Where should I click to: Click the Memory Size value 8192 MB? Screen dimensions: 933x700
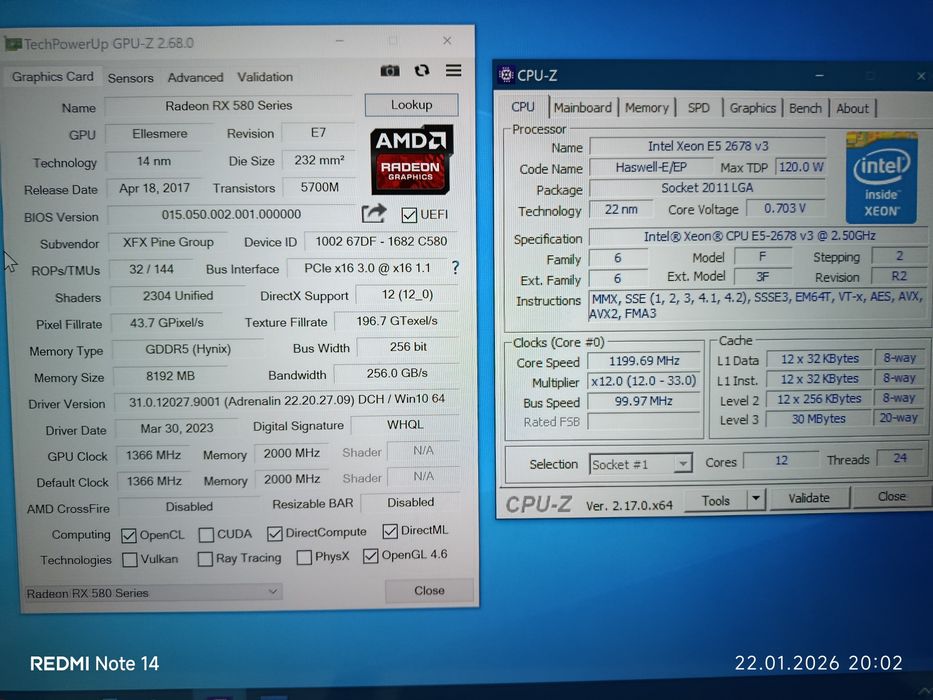170,376
